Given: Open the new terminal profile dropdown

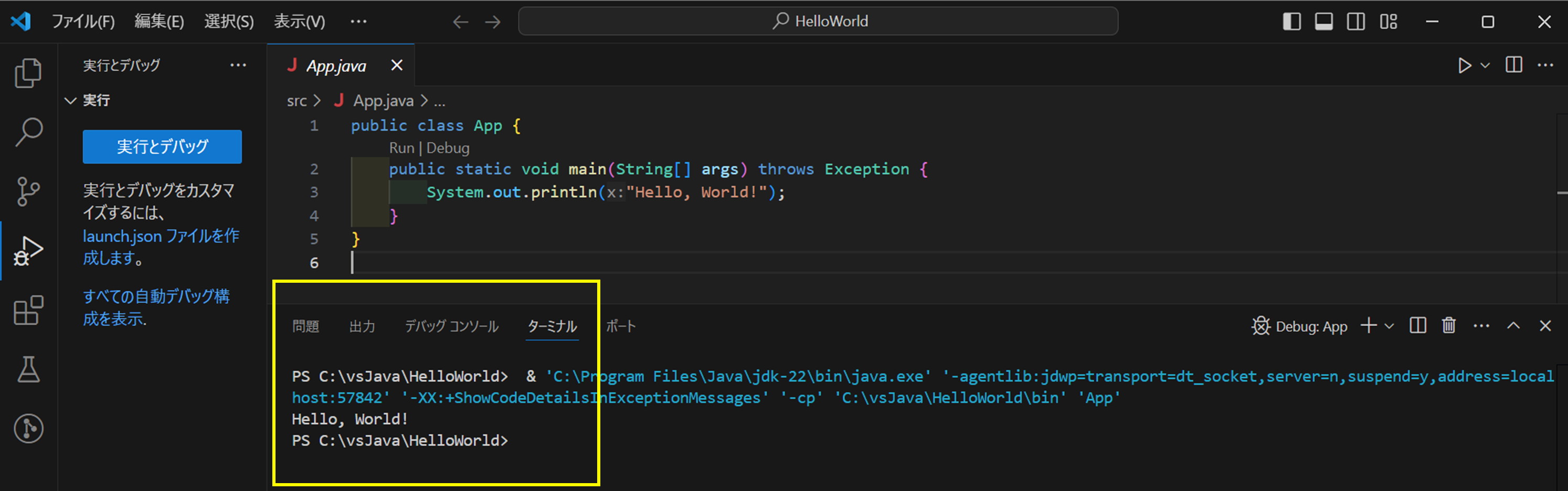Looking at the screenshot, I should pyautogui.click(x=1389, y=326).
